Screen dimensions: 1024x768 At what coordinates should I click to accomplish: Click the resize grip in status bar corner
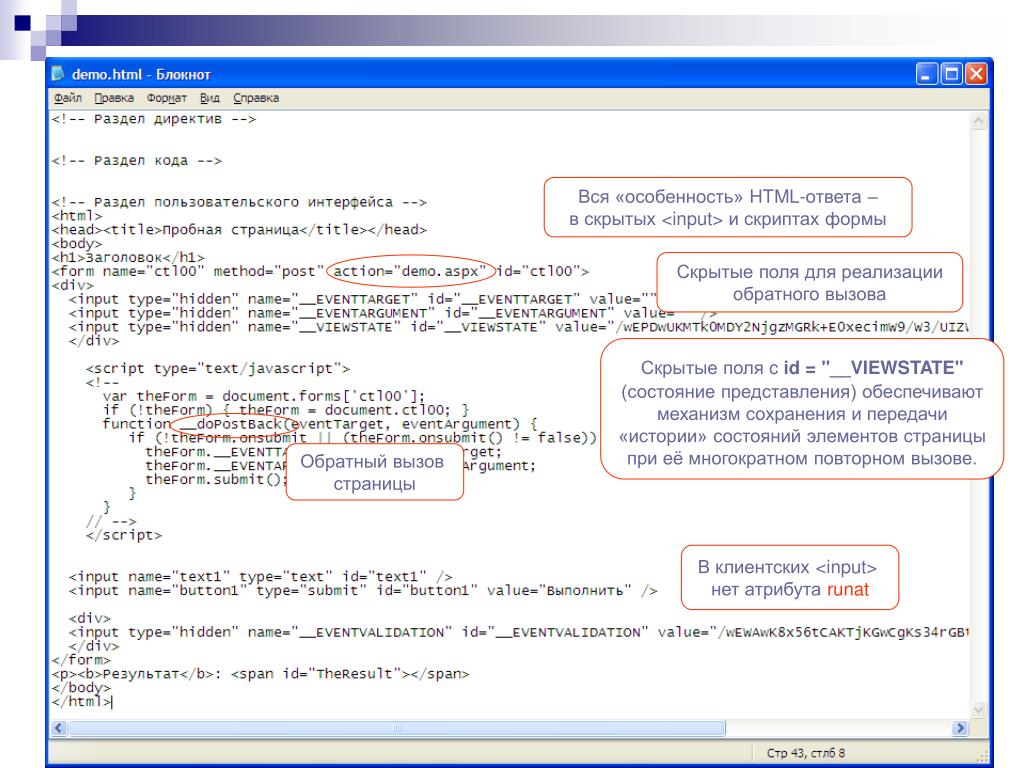(x=982, y=756)
